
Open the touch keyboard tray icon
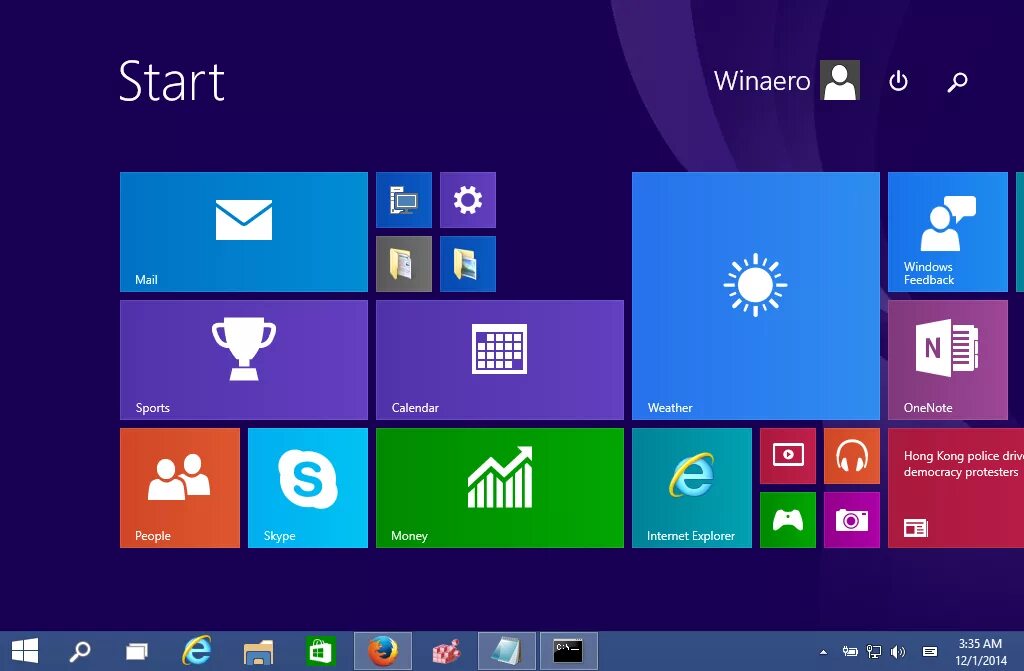coord(930,651)
